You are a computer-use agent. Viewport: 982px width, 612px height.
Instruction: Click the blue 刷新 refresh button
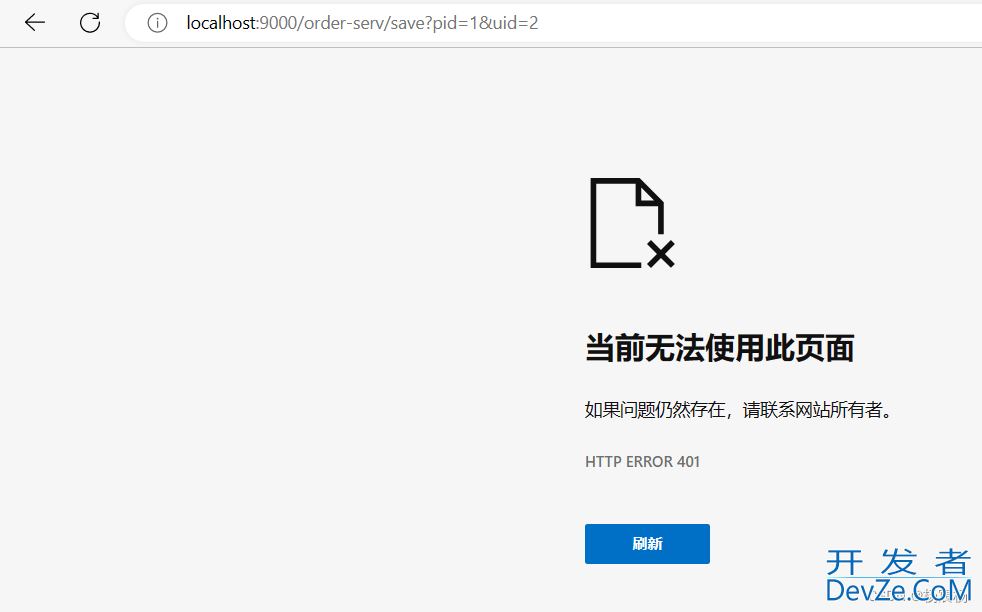[x=647, y=544]
